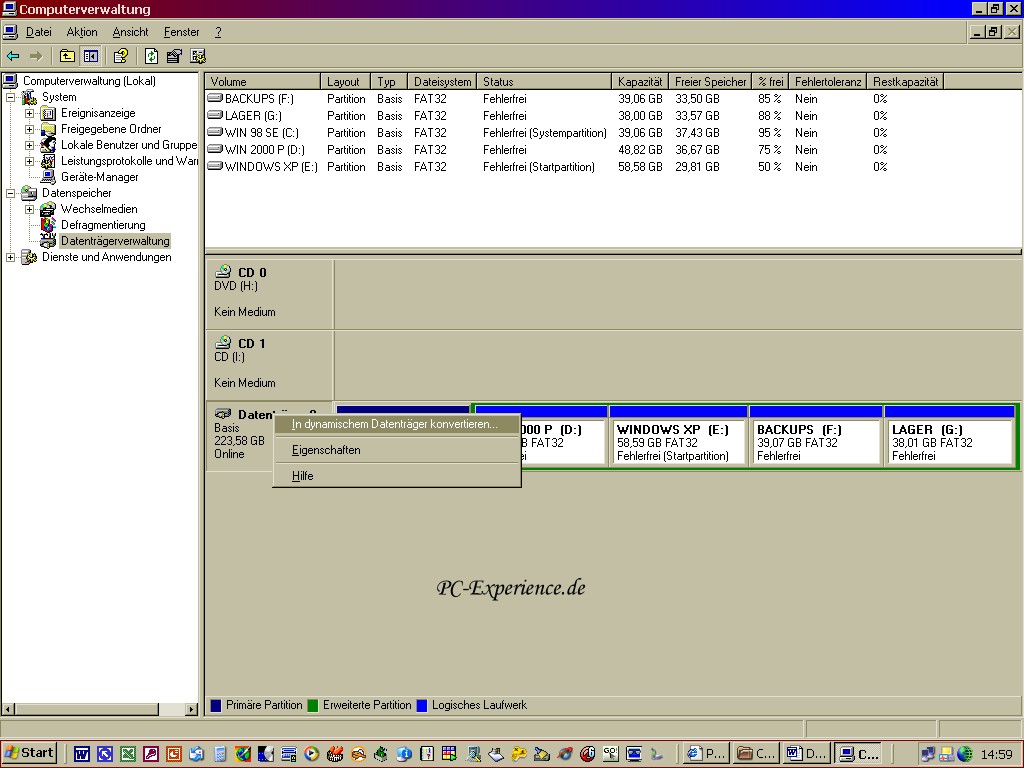Collapse the System tree node
The image size is (1024, 768).
coord(10,97)
